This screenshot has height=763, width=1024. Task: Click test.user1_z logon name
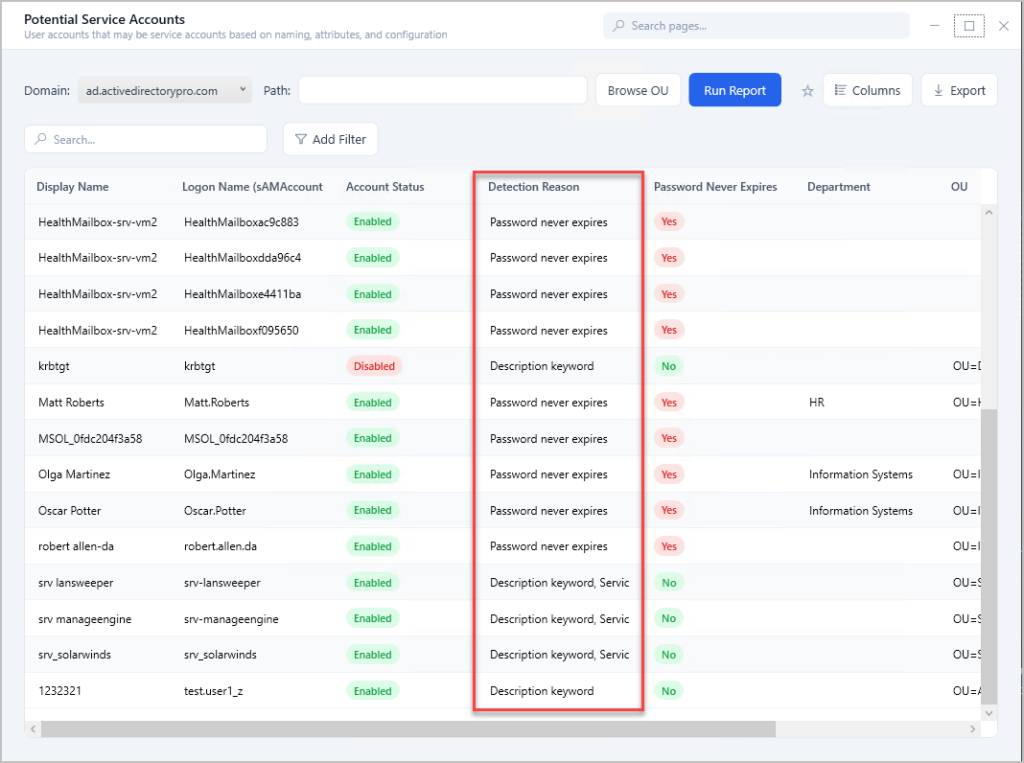pos(214,690)
